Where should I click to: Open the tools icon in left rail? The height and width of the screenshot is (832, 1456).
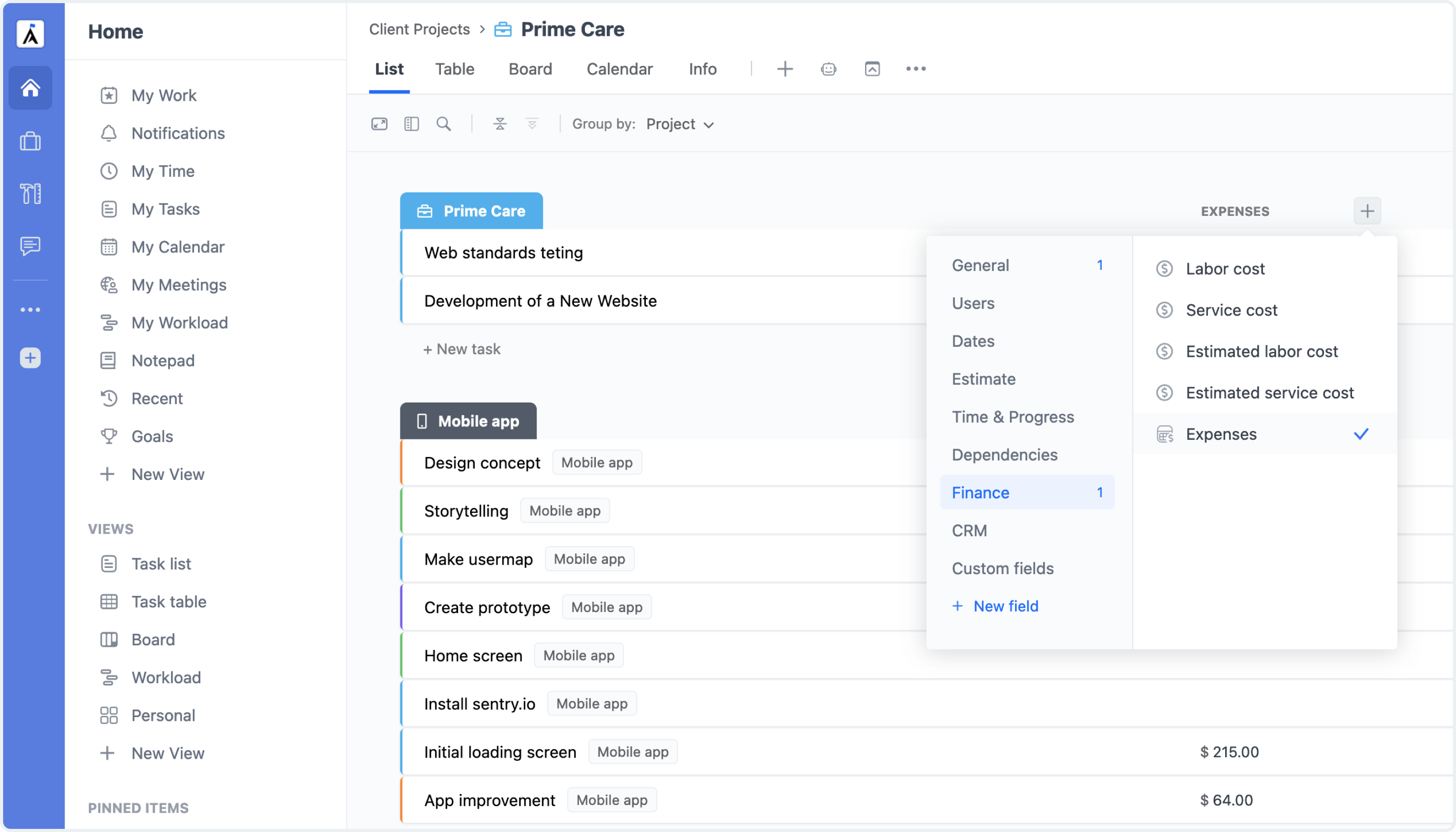pos(30,193)
